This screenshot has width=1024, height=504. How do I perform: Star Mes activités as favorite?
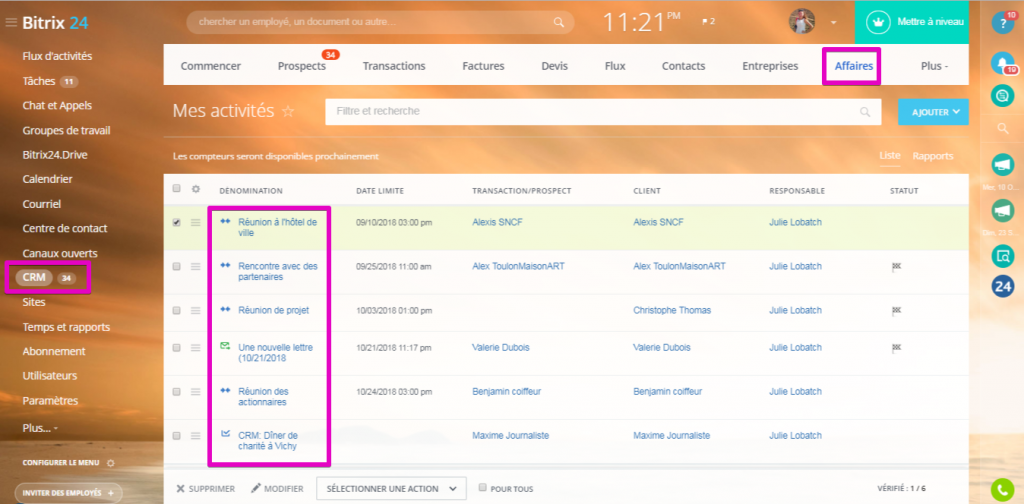pos(288,112)
